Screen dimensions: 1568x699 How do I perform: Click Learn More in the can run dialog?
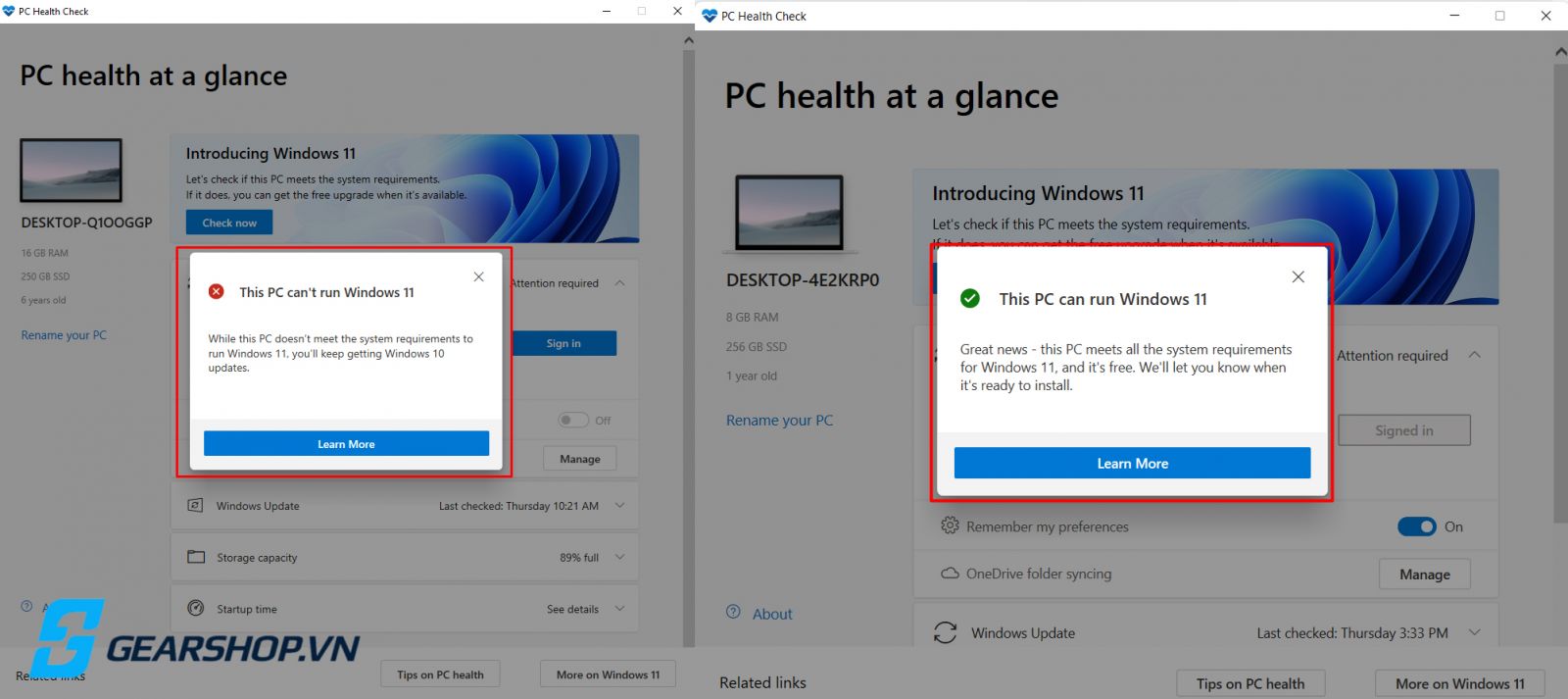coord(1132,463)
